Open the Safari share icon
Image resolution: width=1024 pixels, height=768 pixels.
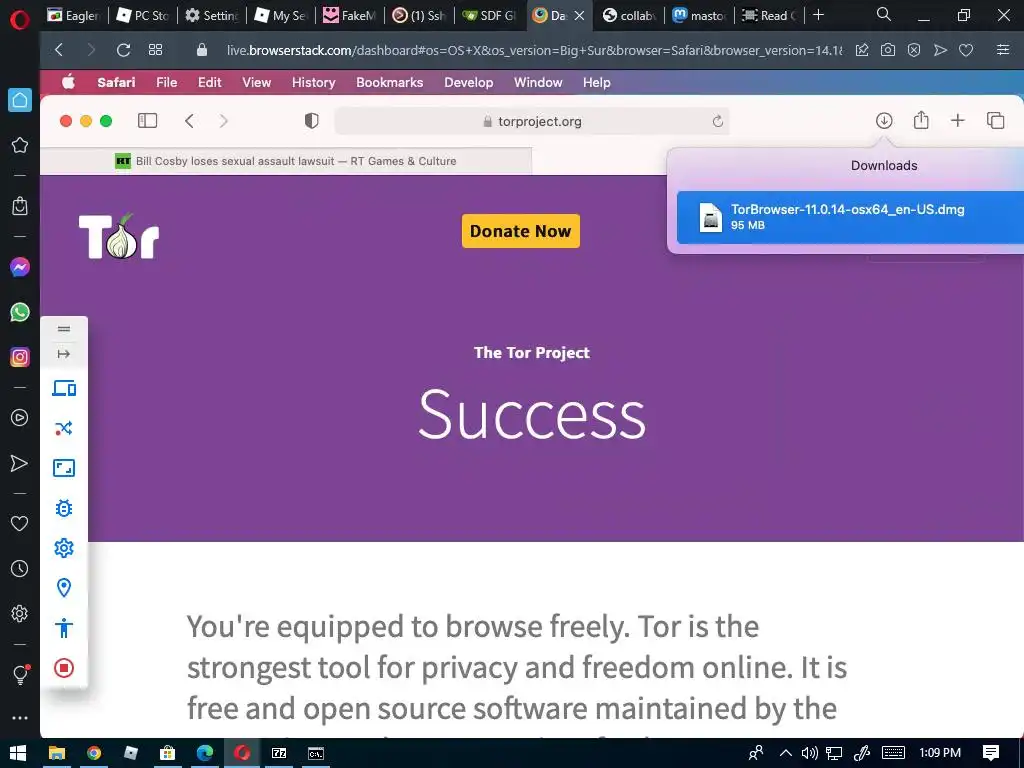[x=921, y=120]
